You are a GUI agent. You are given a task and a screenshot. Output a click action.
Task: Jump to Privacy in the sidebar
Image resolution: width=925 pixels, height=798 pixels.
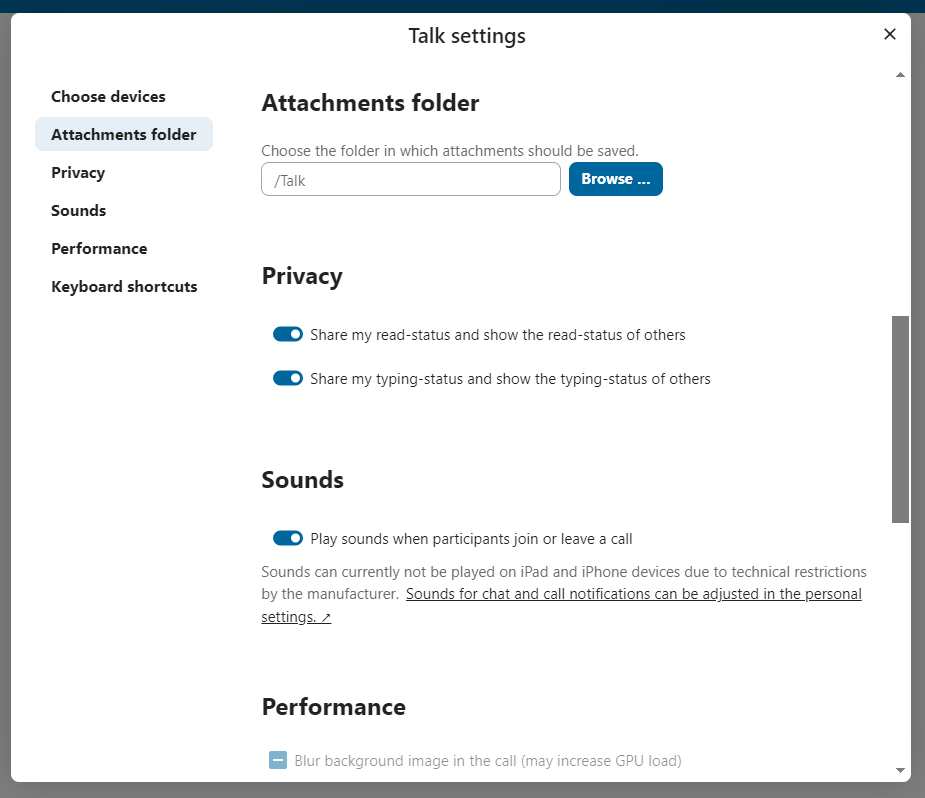point(78,173)
